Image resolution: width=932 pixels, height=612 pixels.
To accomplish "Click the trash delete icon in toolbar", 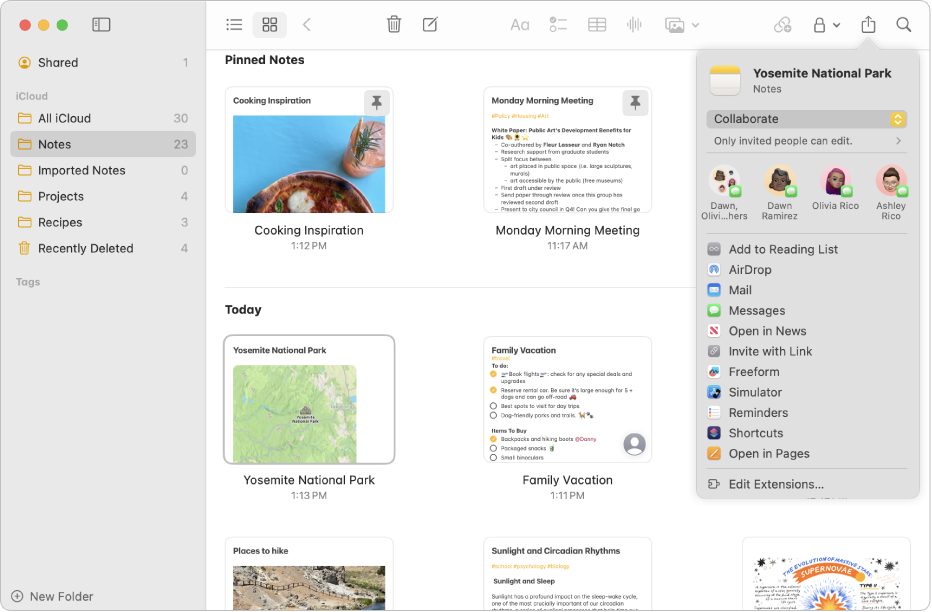I will pyautogui.click(x=394, y=25).
